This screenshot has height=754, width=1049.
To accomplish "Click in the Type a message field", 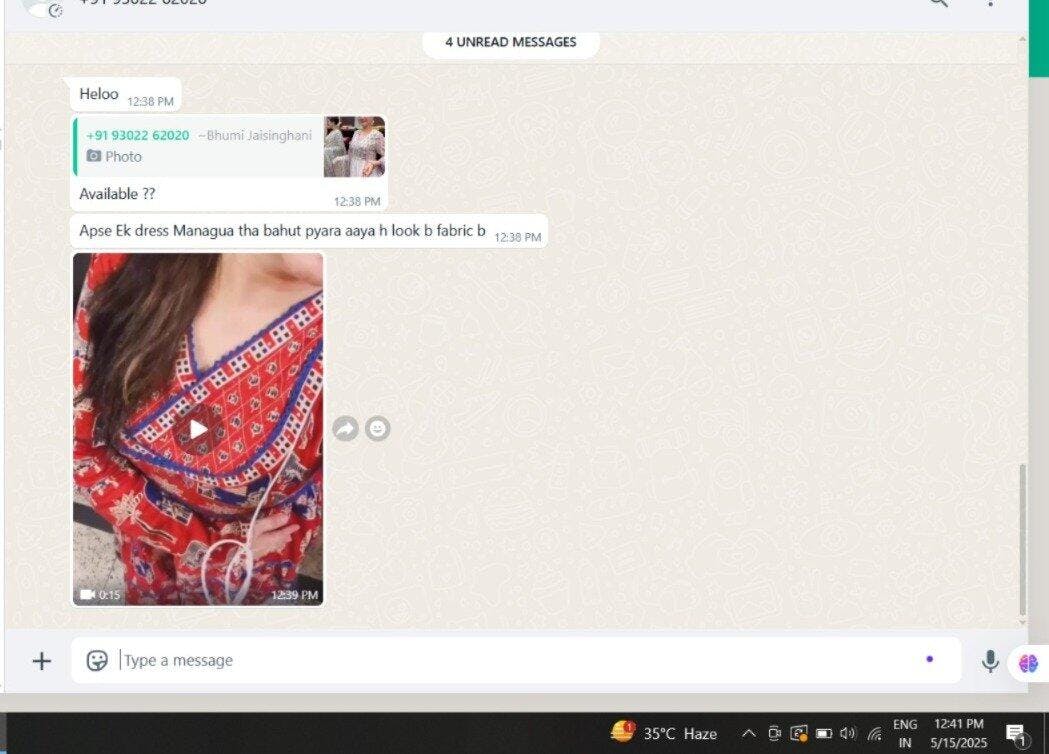I will pyautogui.click(x=500, y=661).
